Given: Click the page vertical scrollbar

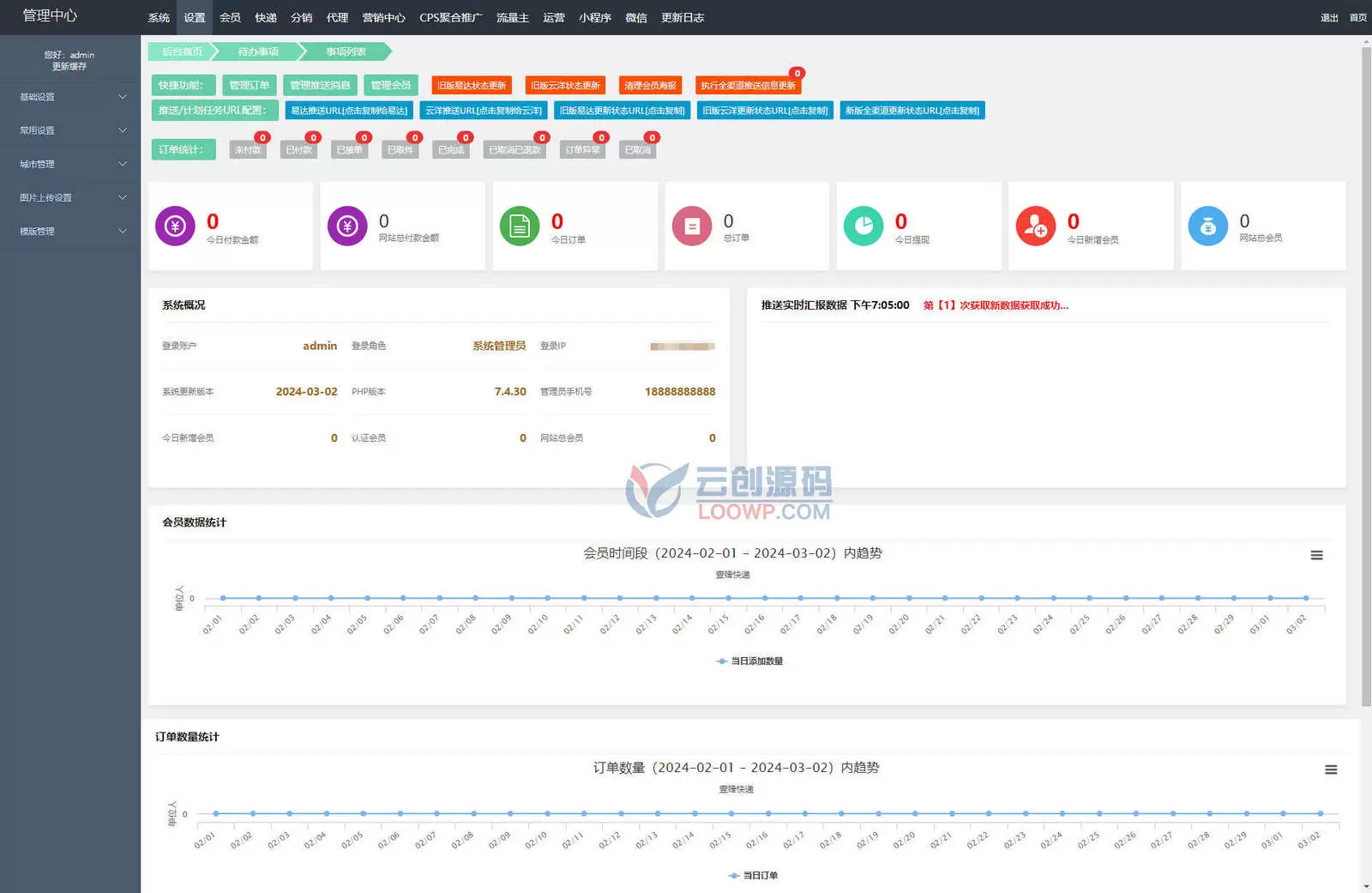Looking at the screenshot, I should click(x=1366, y=377).
